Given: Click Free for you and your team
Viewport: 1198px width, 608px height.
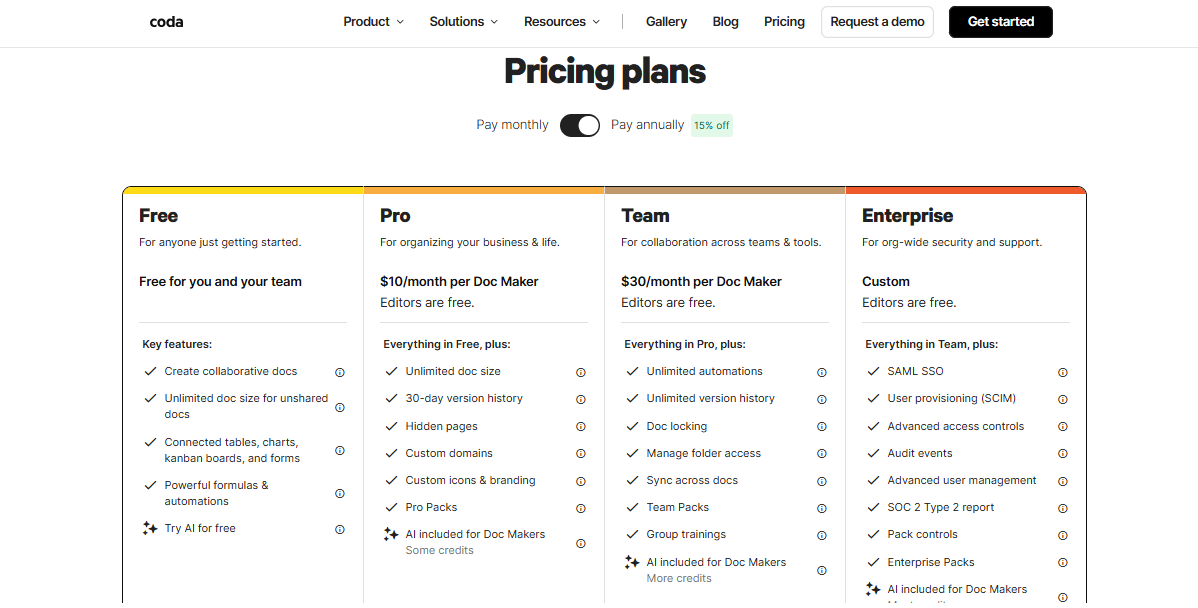Looking at the screenshot, I should [x=220, y=281].
